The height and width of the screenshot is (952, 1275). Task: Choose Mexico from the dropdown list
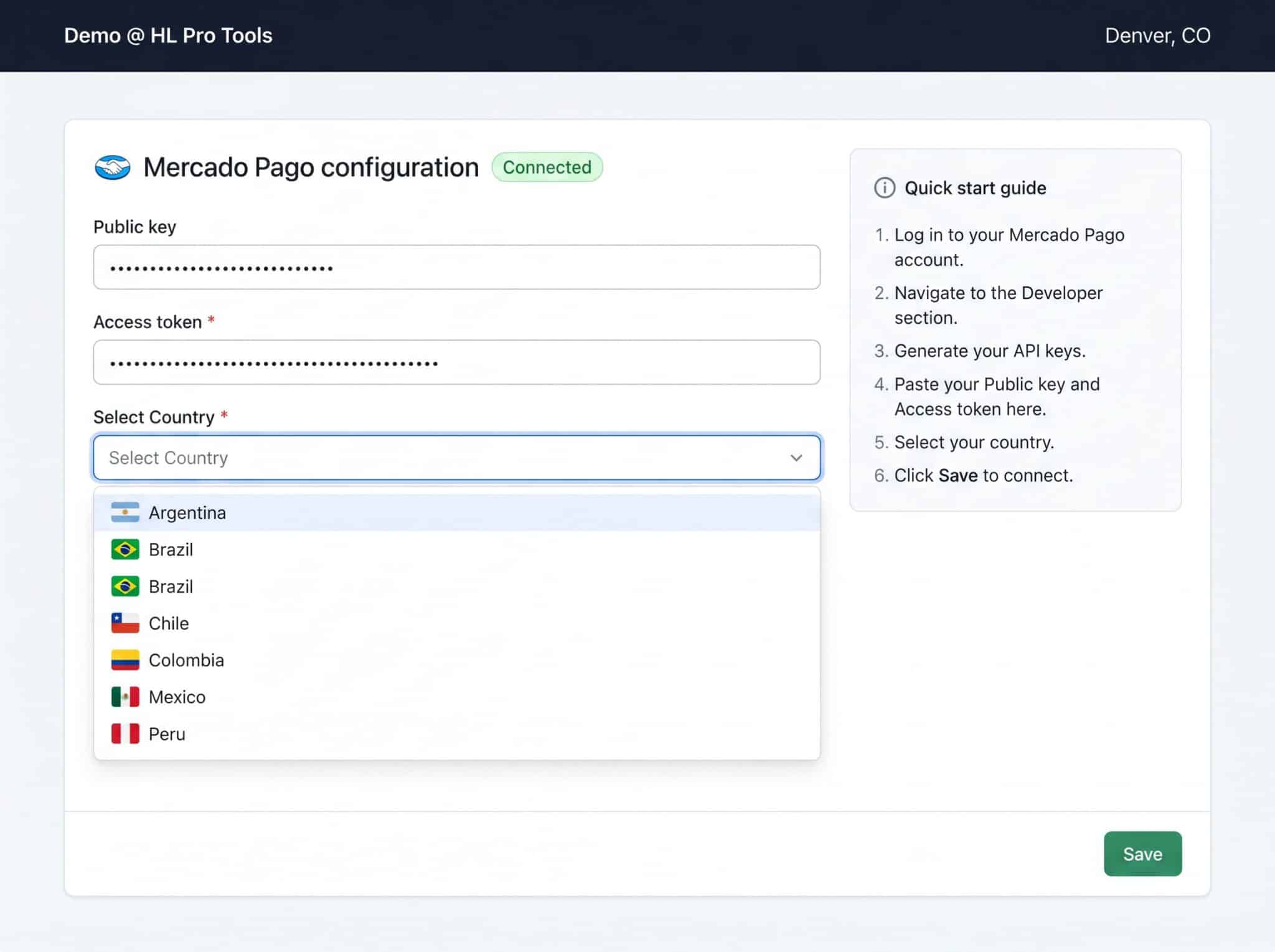tap(456, 697)
